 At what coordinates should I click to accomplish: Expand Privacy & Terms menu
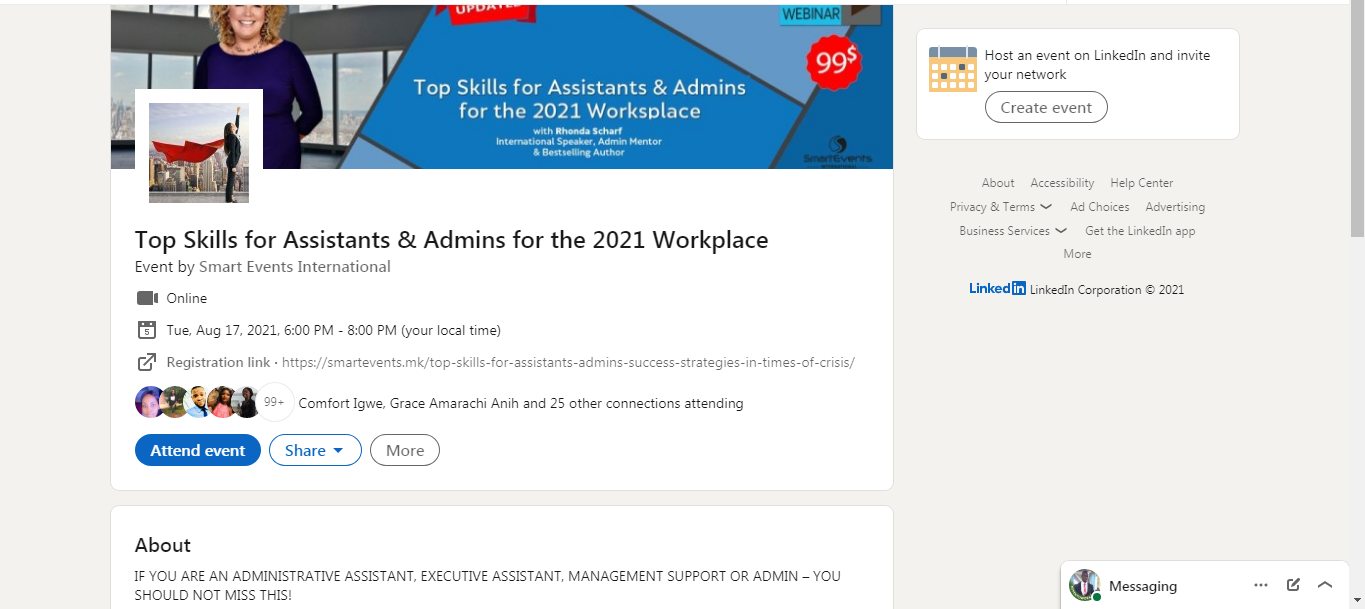1000,207
